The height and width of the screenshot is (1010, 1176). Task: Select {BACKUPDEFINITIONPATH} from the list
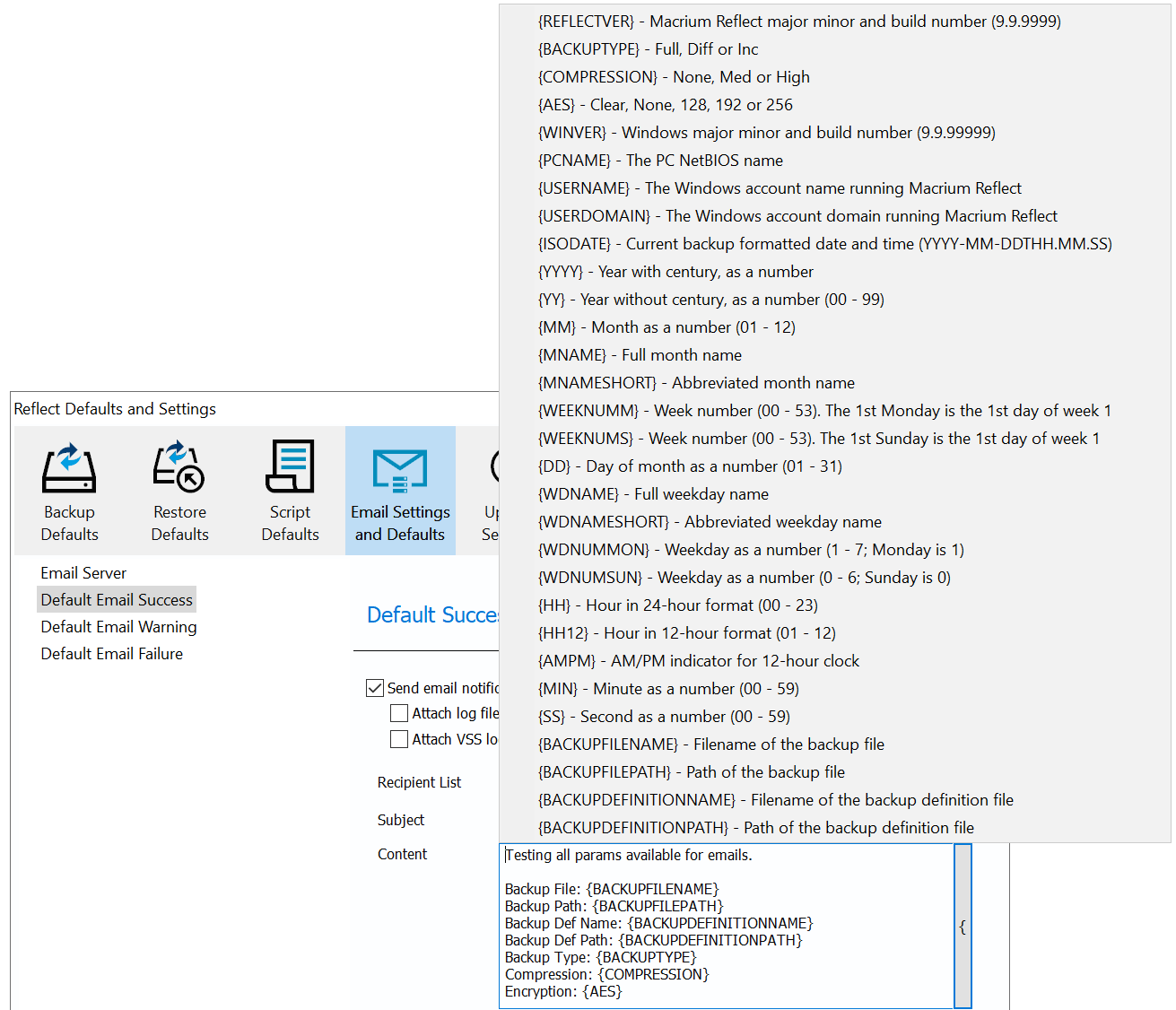834,828
